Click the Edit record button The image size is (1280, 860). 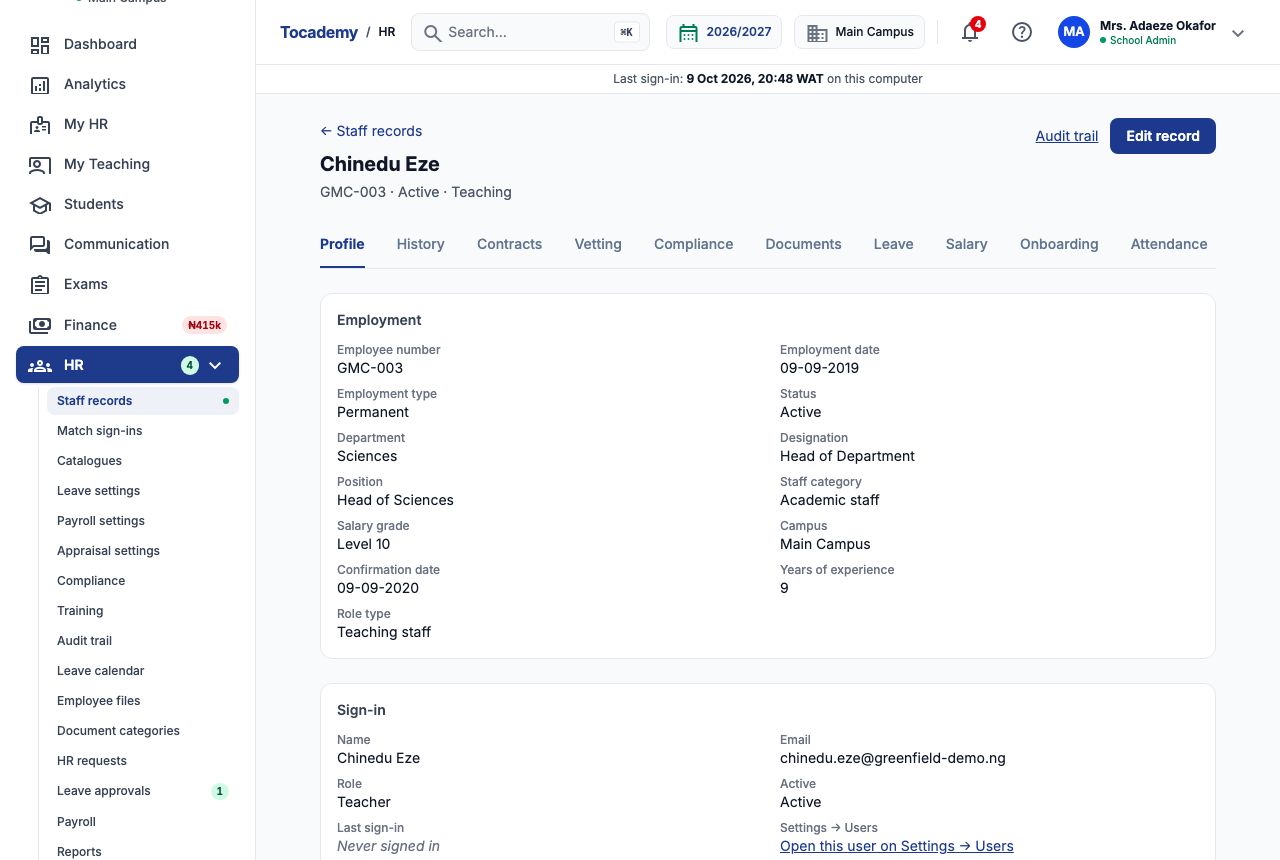pos(1163,136)
